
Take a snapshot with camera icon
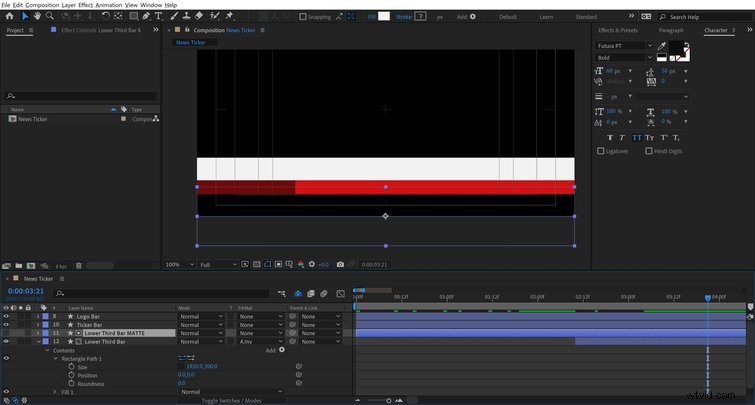pos(340,264)
